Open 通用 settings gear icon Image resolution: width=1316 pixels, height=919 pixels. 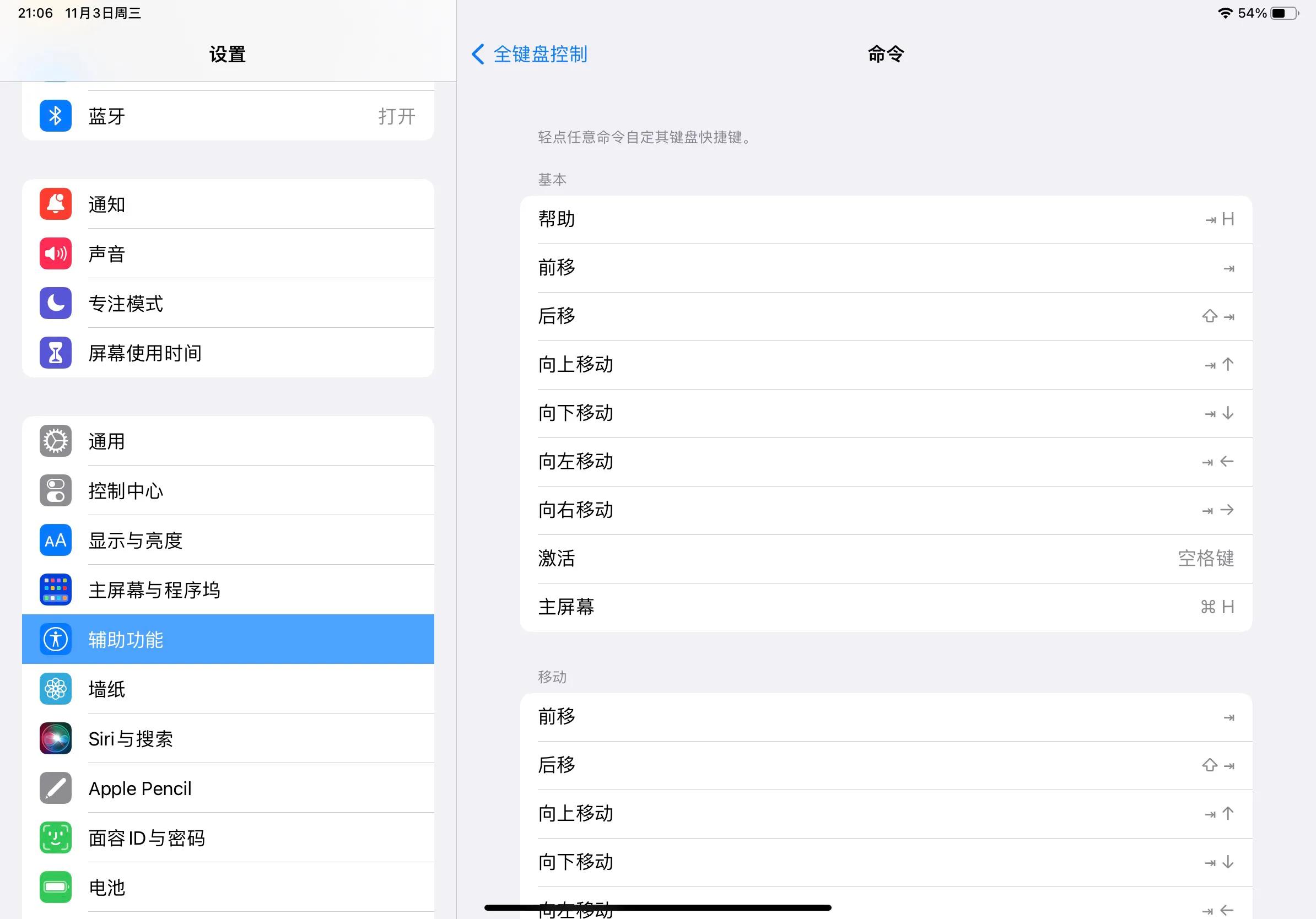pos(55,441)
